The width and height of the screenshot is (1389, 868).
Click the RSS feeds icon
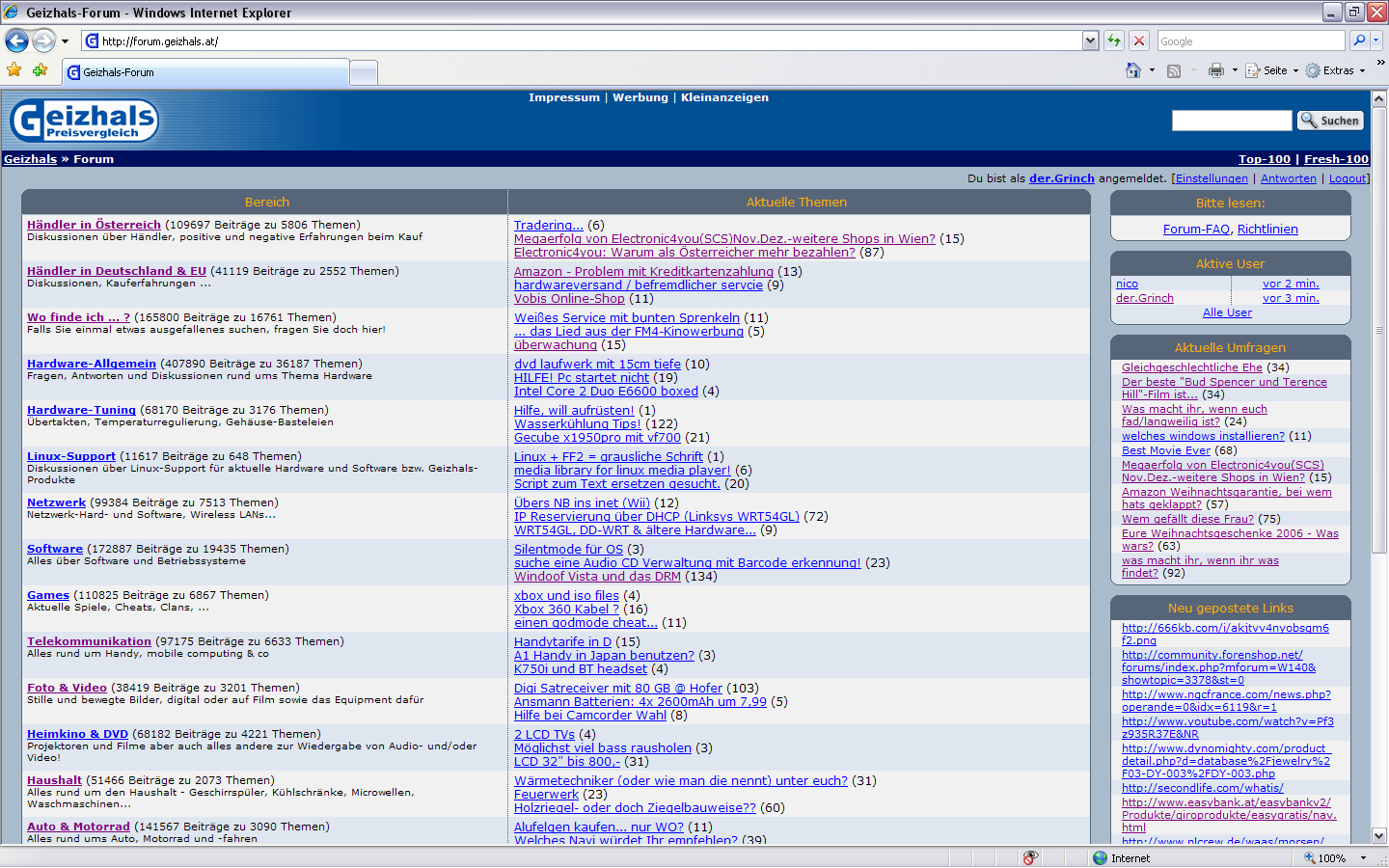(1174, 70)
